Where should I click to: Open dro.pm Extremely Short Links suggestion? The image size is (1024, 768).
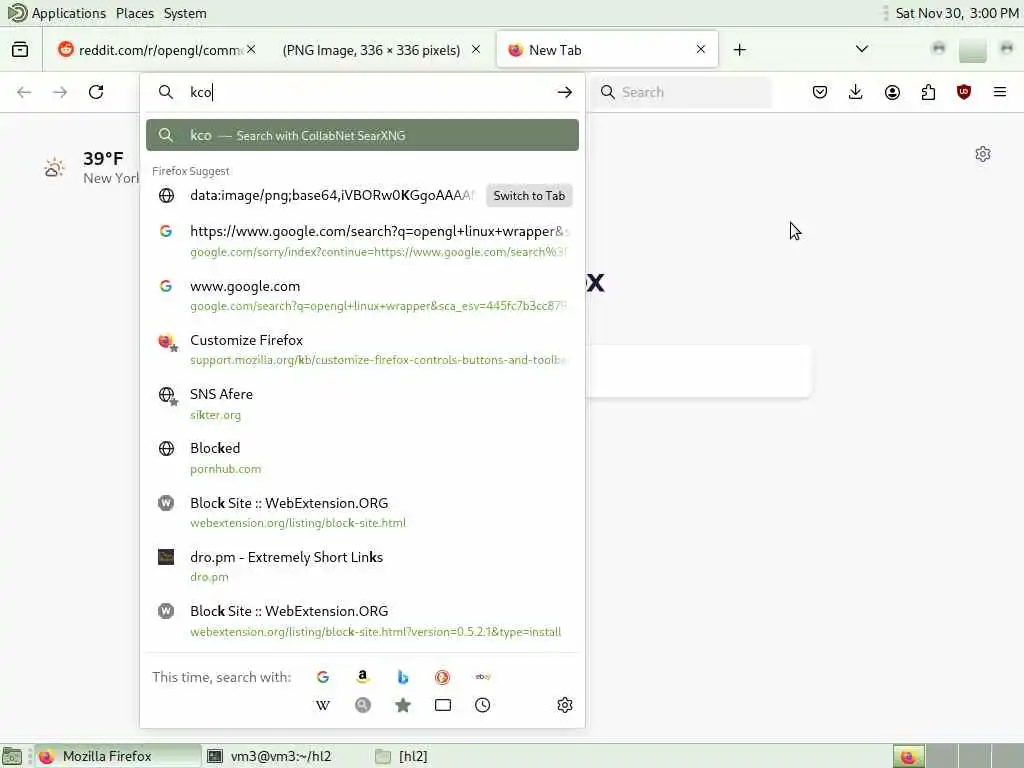click(x=362, y=566)
